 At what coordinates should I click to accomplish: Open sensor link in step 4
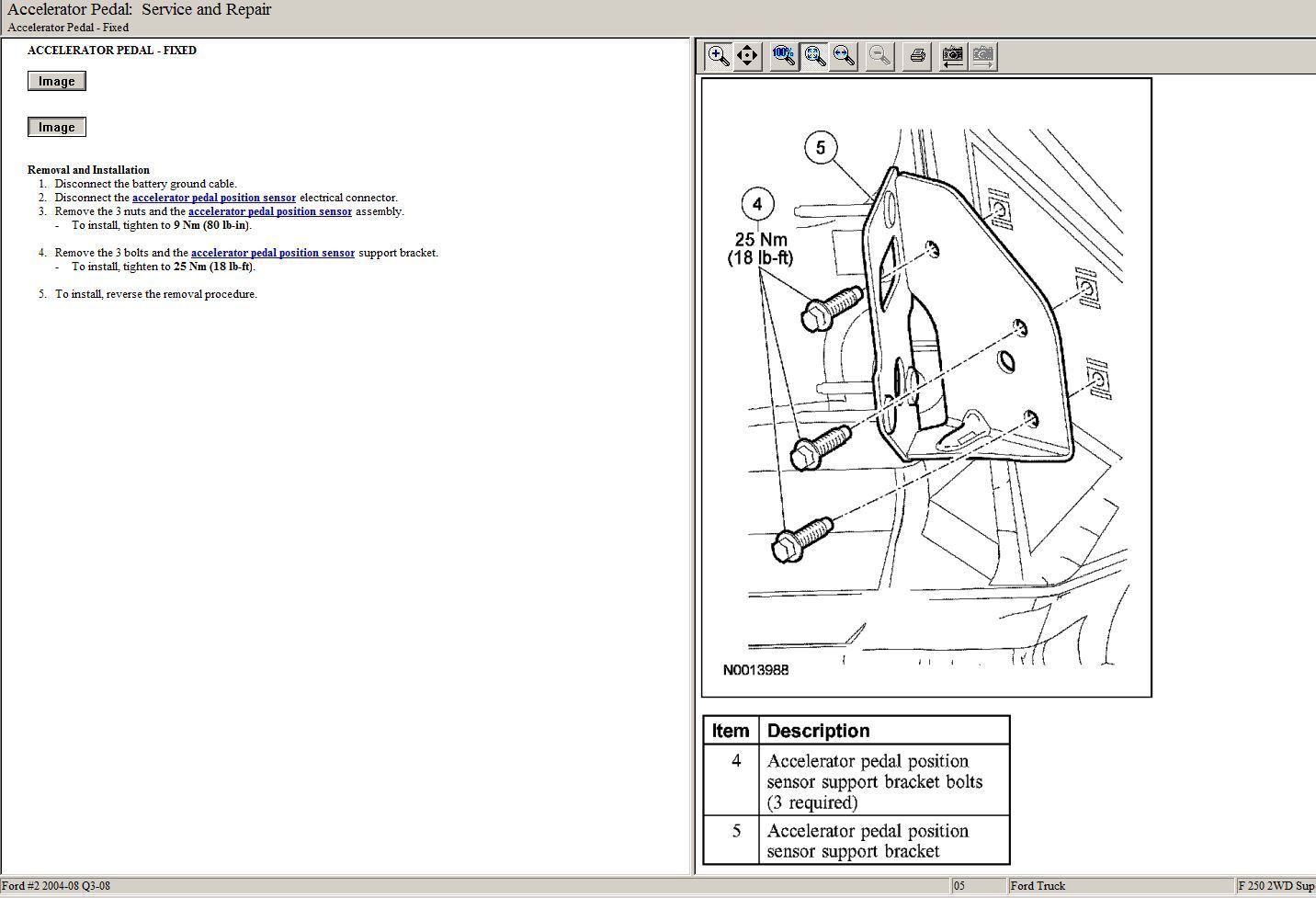pyautogui.click(x=273, y=253)
